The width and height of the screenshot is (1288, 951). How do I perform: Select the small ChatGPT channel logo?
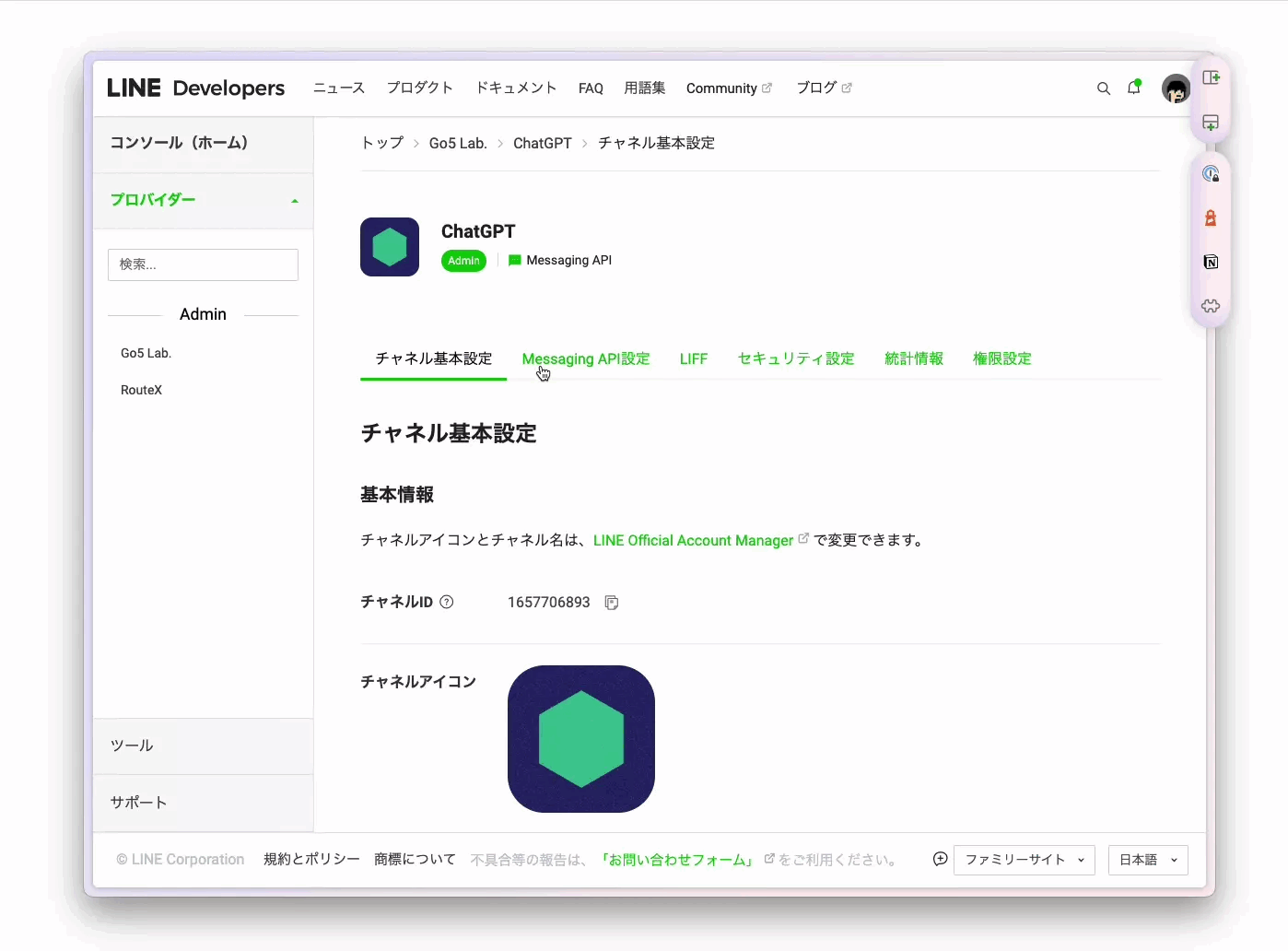(x=390, y=247)
